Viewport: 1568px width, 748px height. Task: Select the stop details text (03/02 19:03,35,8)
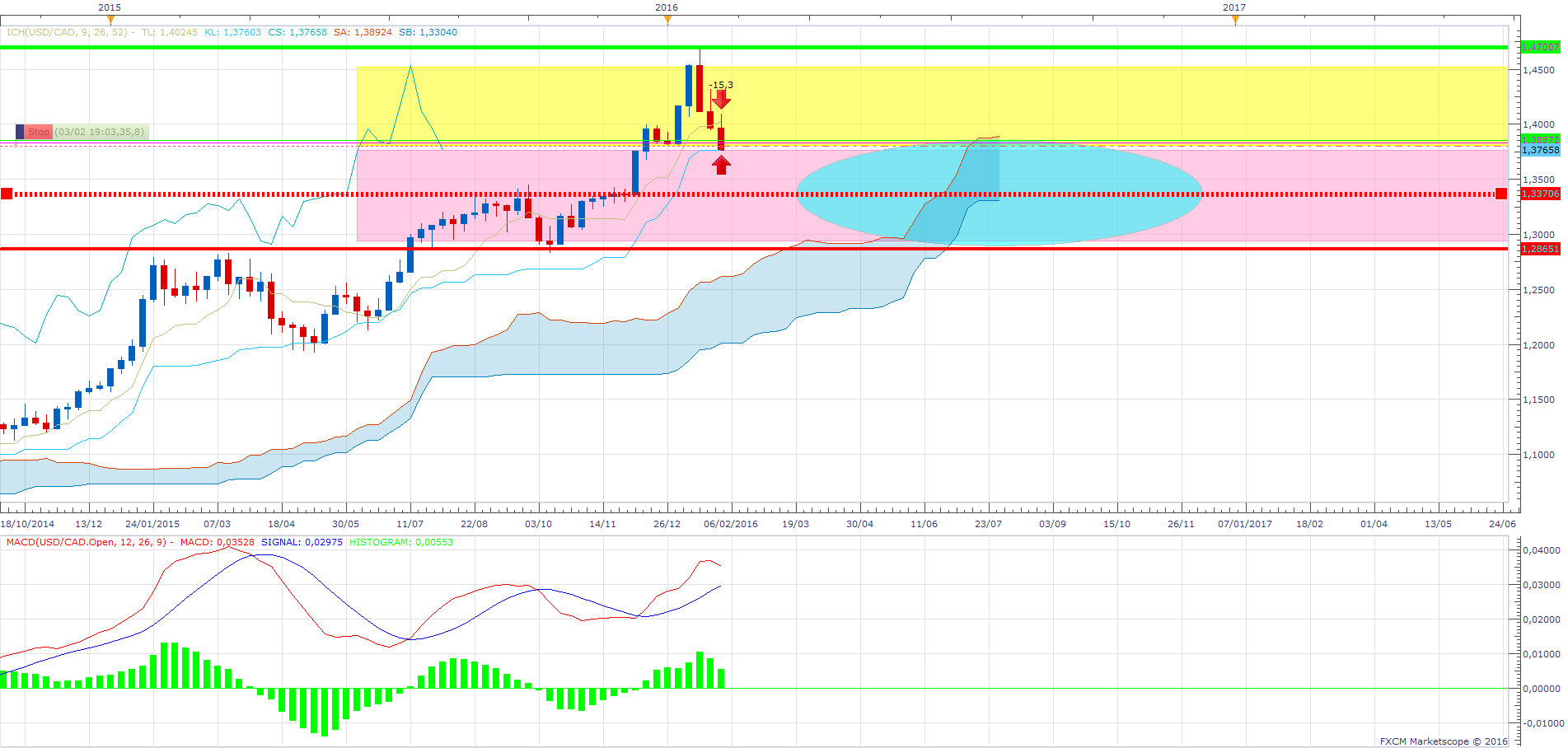pos(100,132)
